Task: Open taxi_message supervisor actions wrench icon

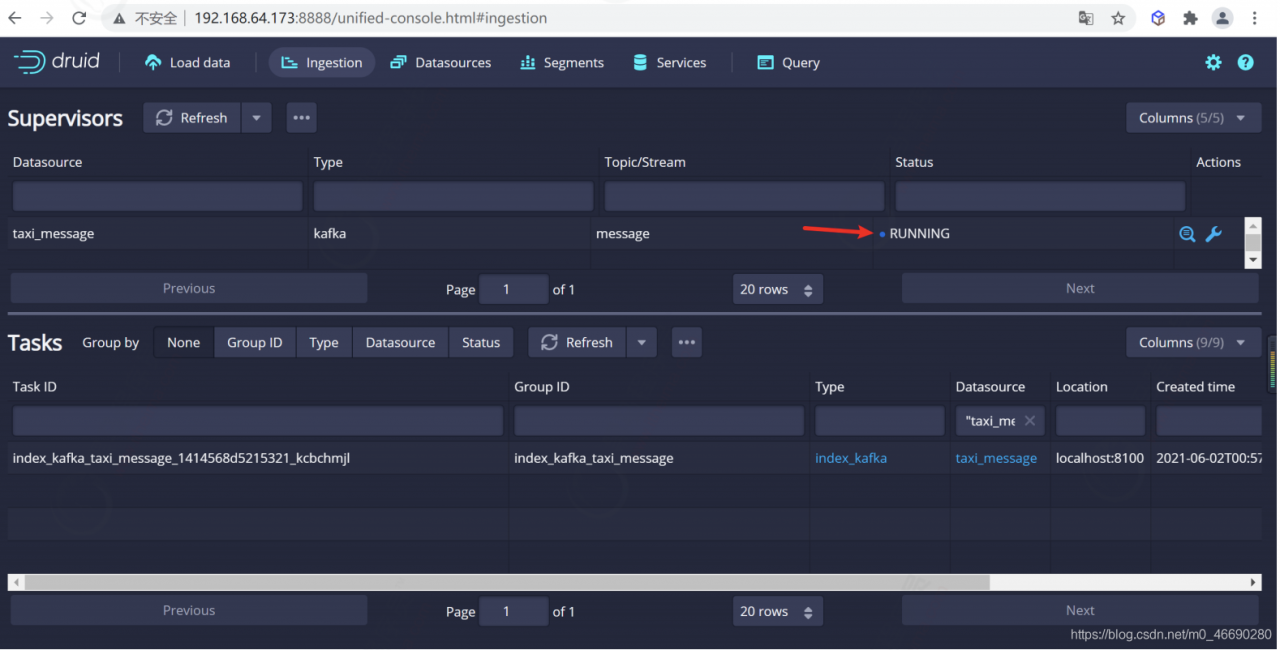Action: click(1214, 234)
